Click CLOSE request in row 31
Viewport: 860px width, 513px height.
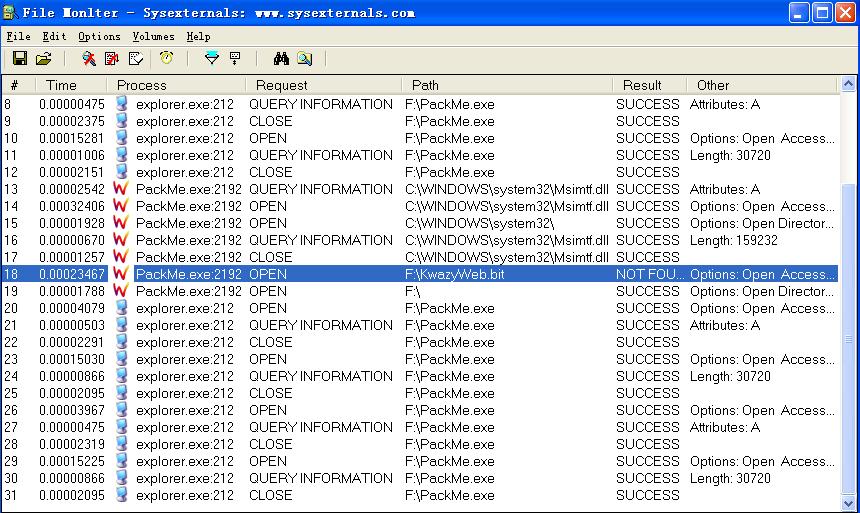pyautogui.click(x=270, y=495)
